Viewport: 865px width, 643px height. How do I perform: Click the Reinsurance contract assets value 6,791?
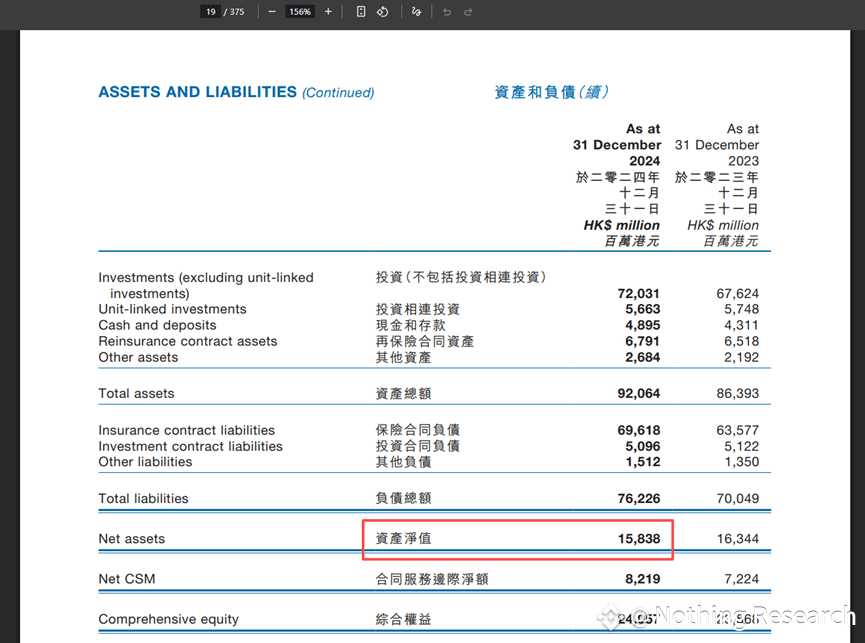click(642, 342)
